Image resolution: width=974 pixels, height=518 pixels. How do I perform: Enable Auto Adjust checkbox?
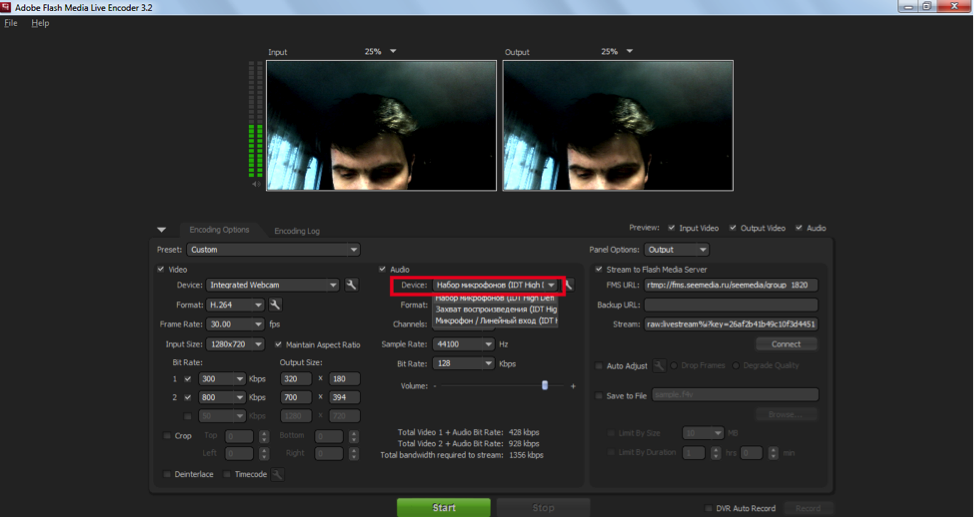pos(599,366)
